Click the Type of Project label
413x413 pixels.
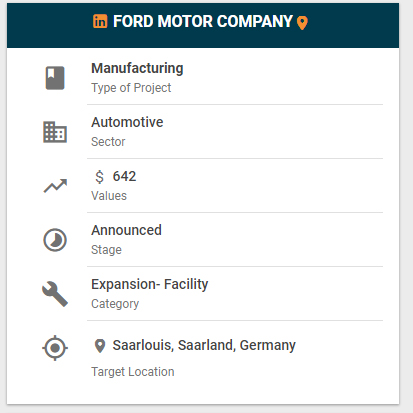click(x=131, y=88)
